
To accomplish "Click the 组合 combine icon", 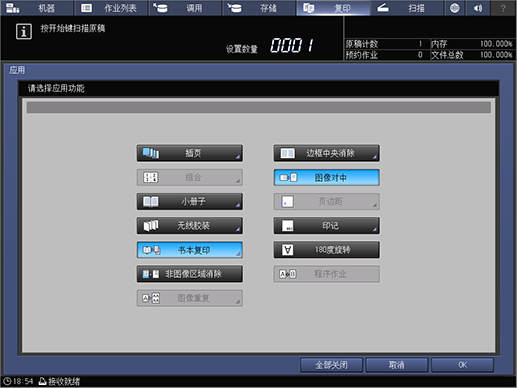I will click(x=151, y=177).
